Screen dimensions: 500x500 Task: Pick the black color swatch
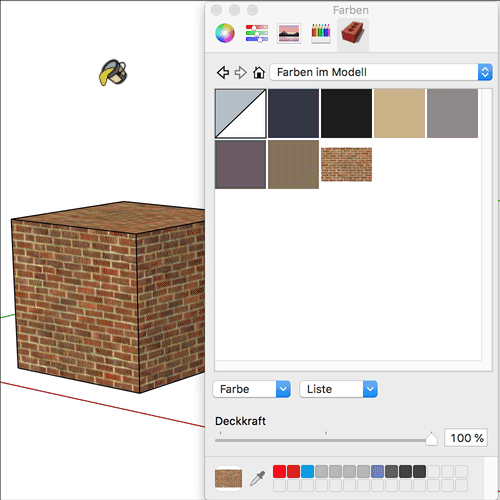[346, 113]
